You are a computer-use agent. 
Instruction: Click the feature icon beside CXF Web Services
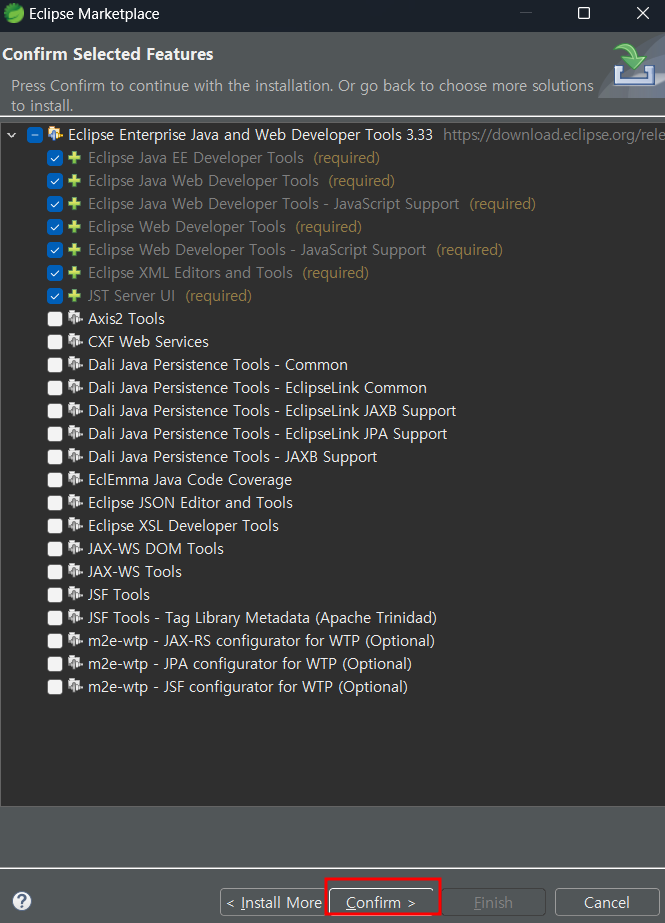[x=75, y=341]
